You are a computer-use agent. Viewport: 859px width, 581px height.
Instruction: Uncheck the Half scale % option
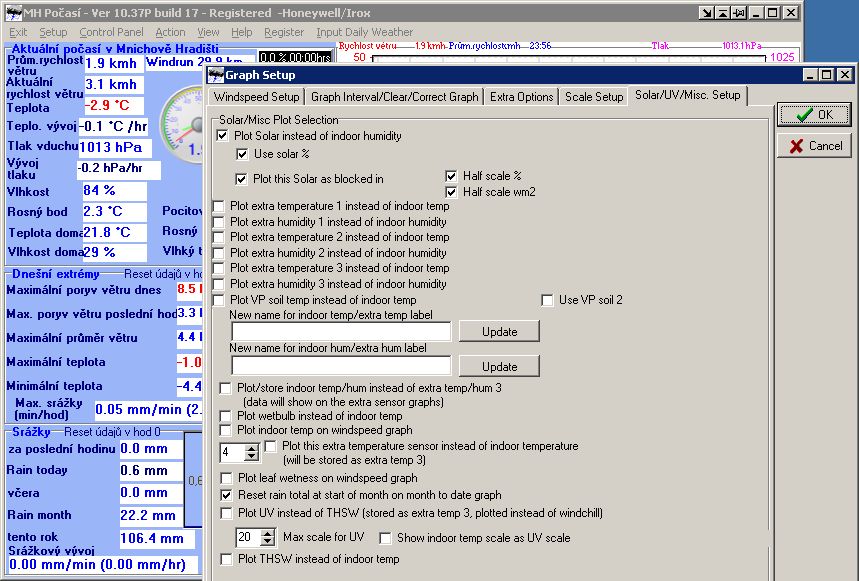click(451, 176)
